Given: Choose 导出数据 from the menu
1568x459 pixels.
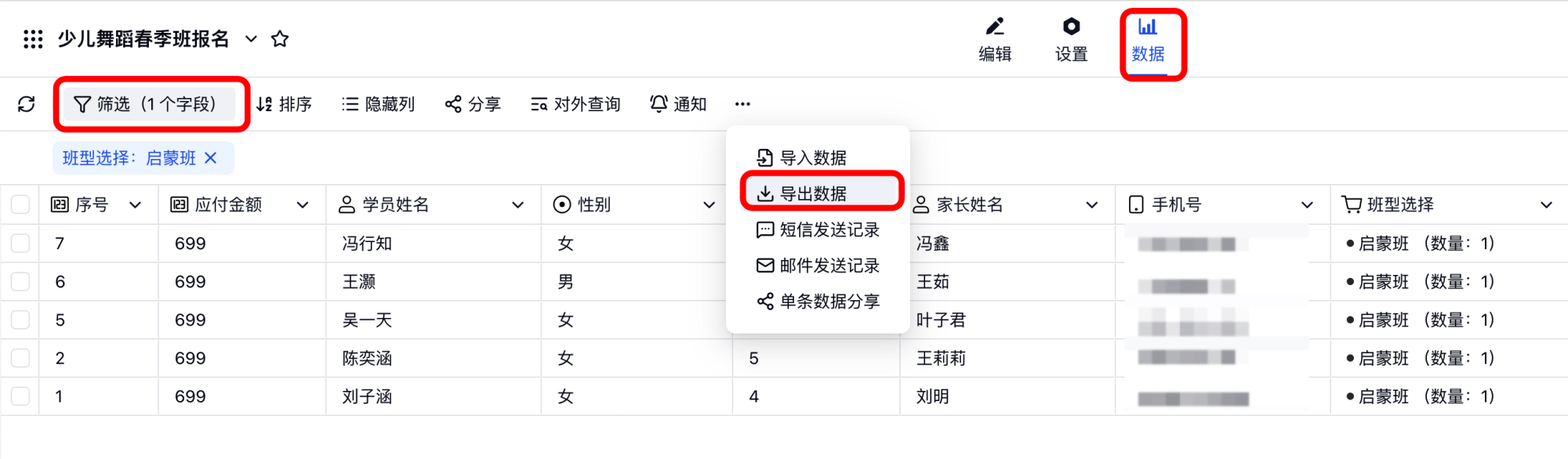Looking at the screenshot, I should coord(813,193).
